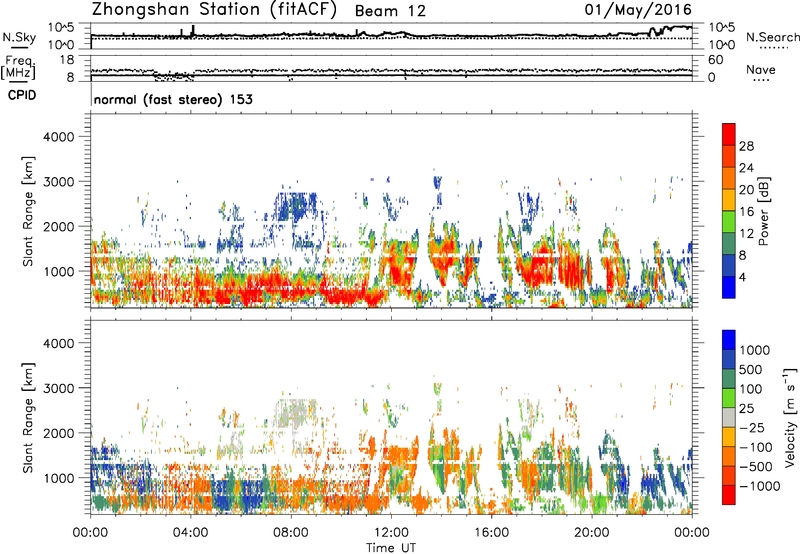Pick the gray −25 to 25 velocity segment
Viewport: 800px width, 554px height.
click(729, 418)
